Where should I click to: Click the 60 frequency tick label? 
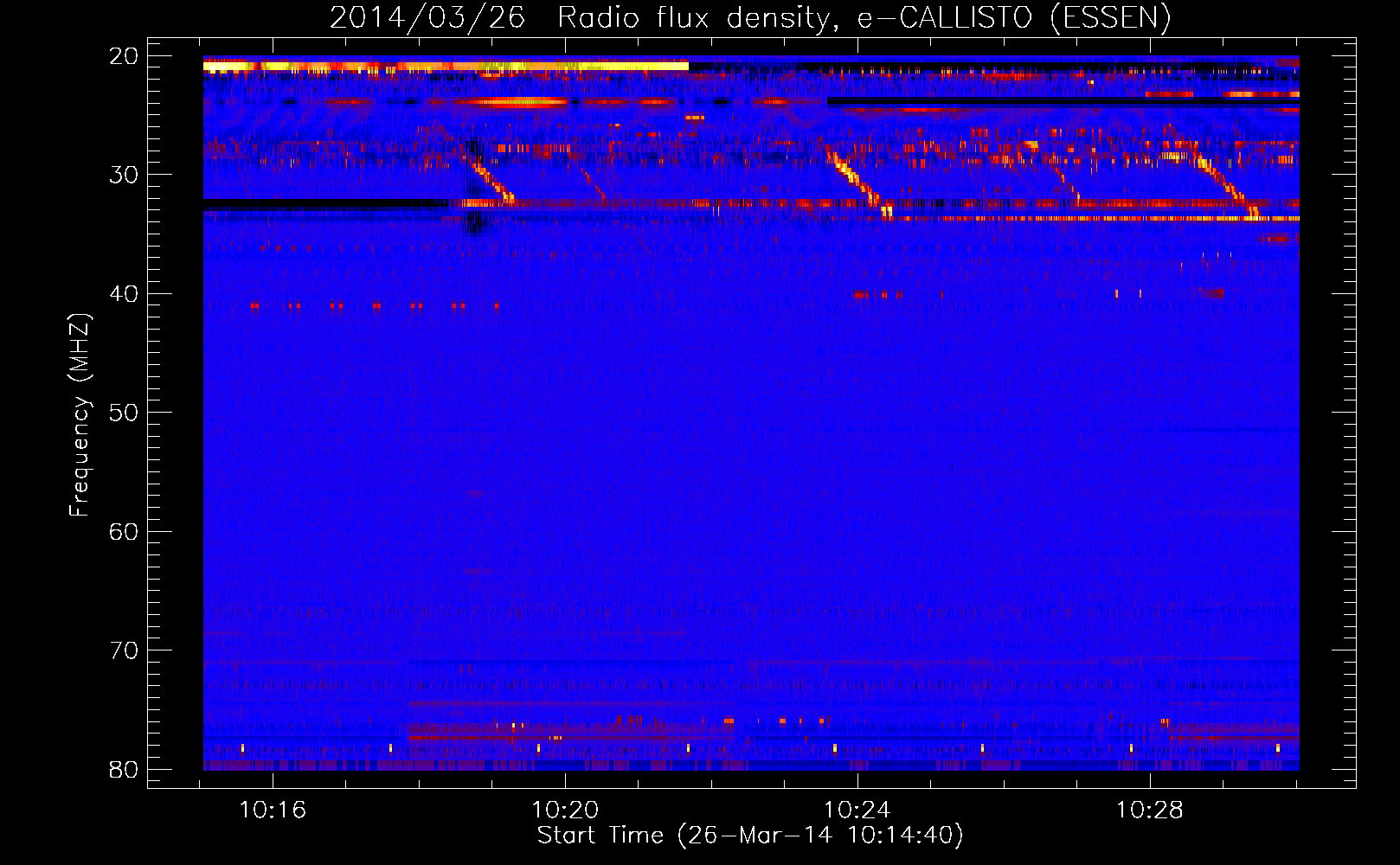click(x=124, y=532)
